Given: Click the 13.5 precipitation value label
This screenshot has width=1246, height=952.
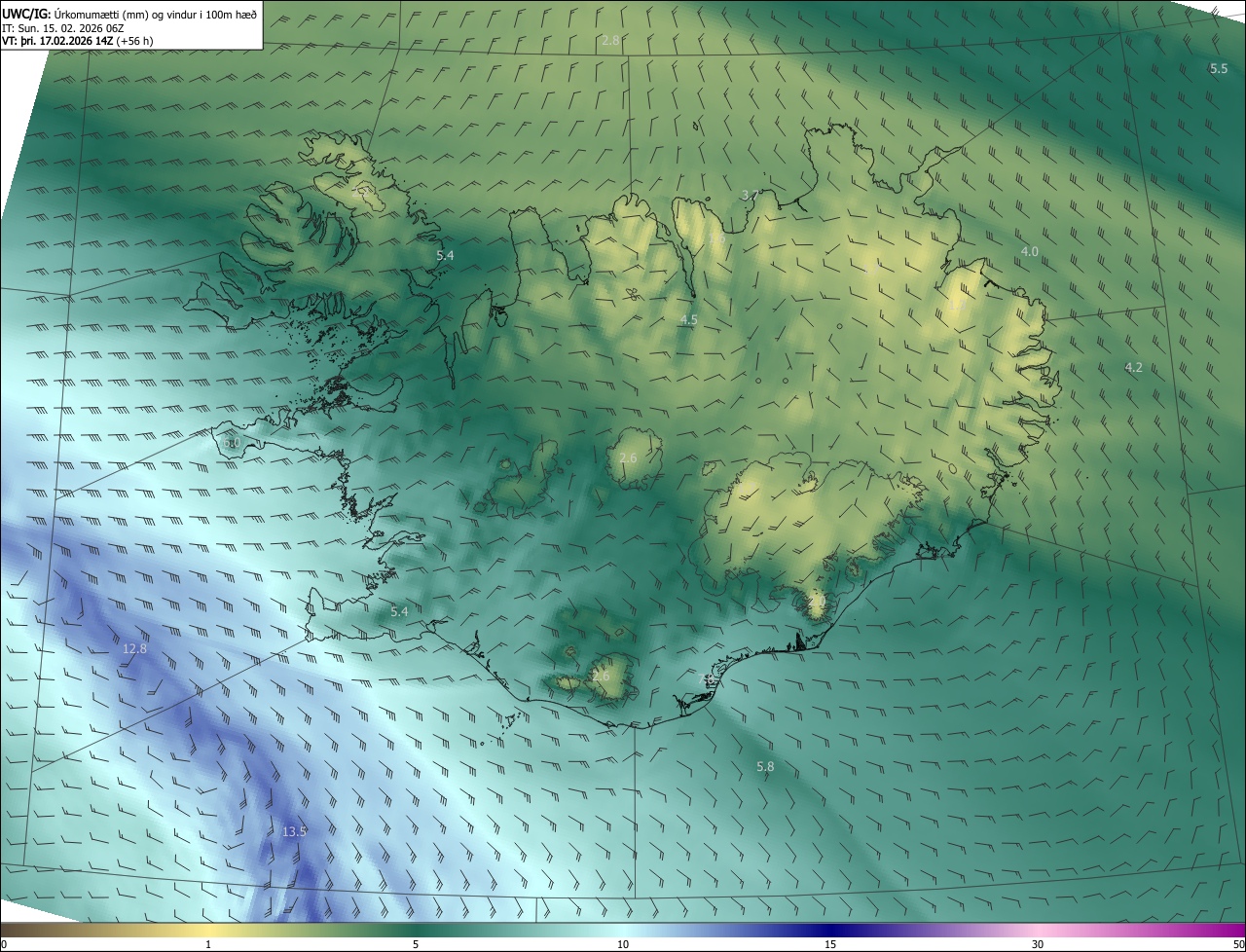Looking at the screenshot, I should 294,832.
